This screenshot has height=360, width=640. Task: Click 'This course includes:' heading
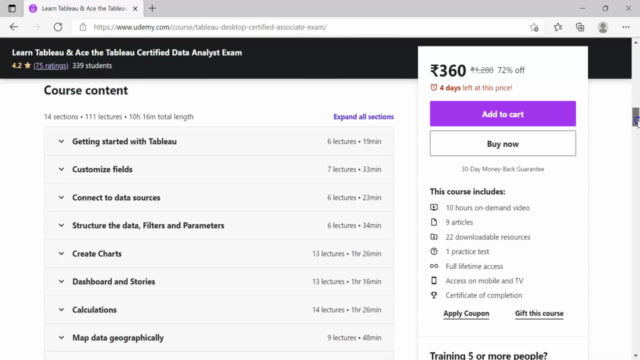467,191
